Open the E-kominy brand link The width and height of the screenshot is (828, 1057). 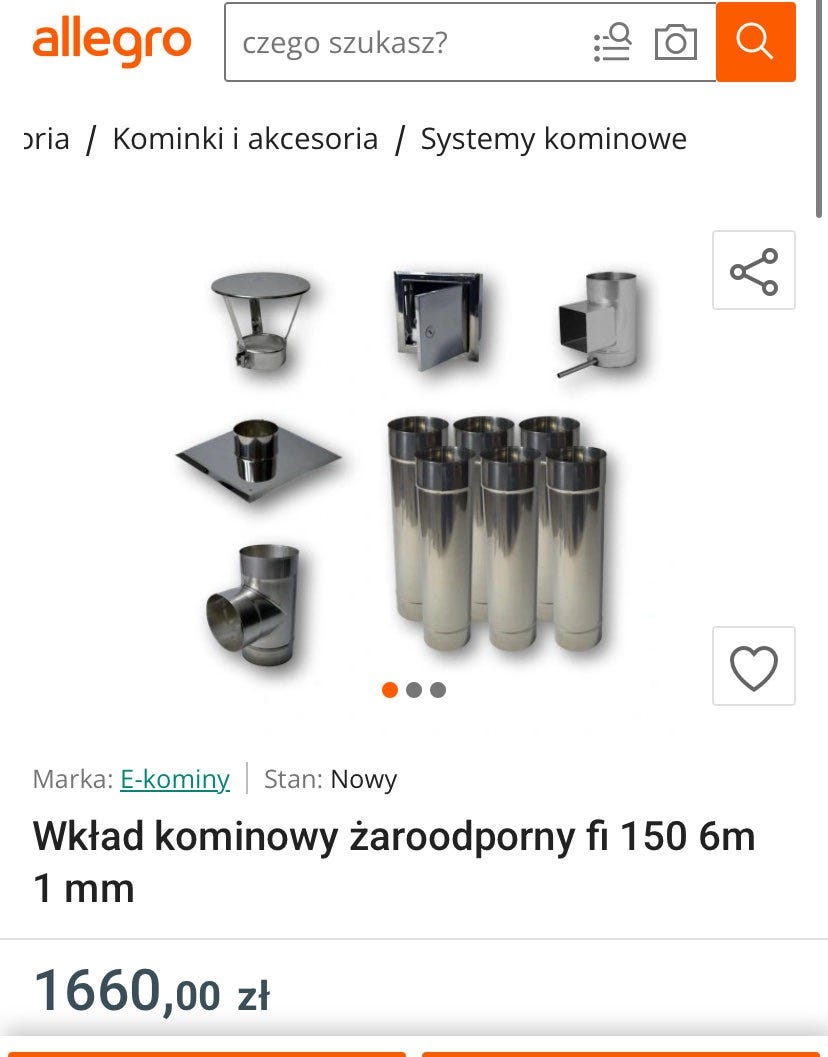point(175,779)
